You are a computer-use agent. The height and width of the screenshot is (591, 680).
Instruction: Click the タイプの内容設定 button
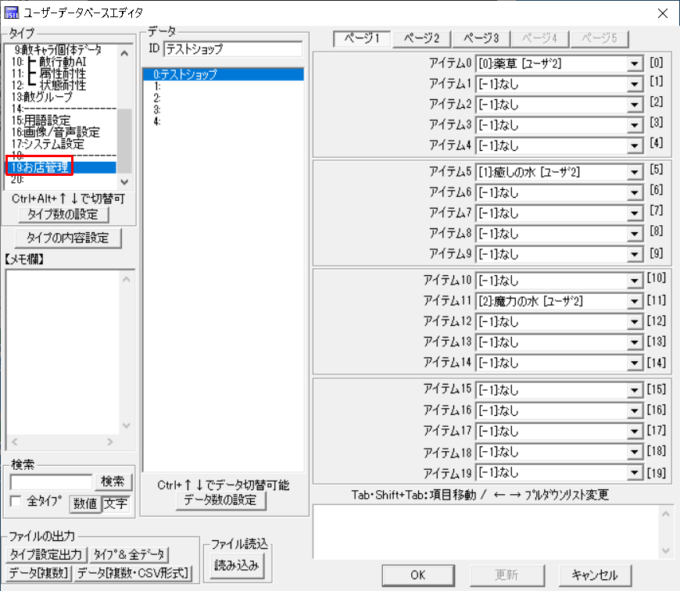tap(68, 238)
